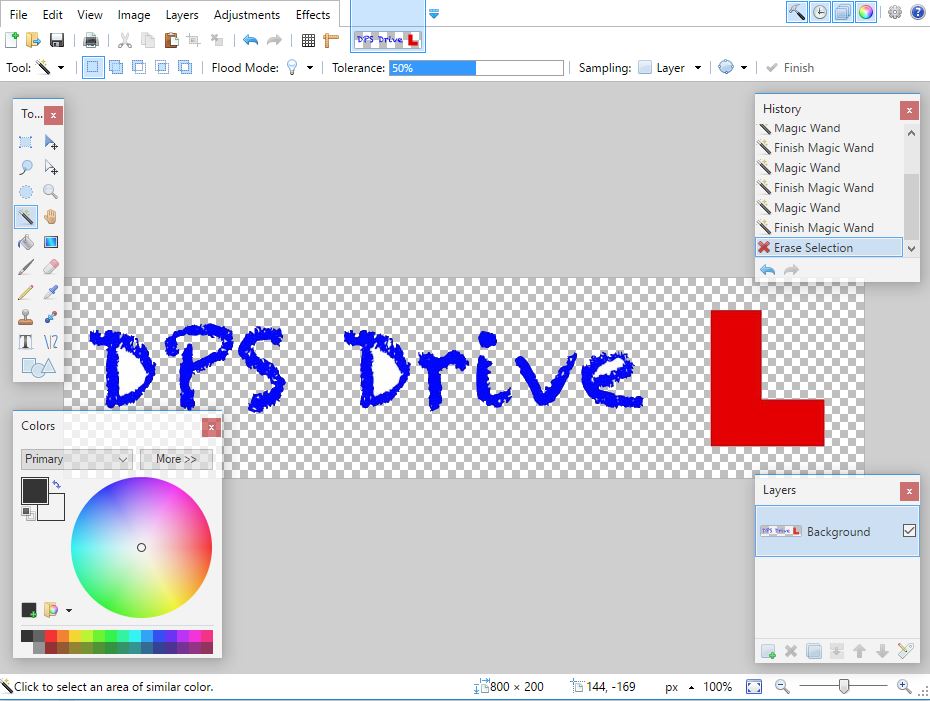The image size is (930, 701).
Task: Toggle the pixel grid button
Action: (308, 41)
